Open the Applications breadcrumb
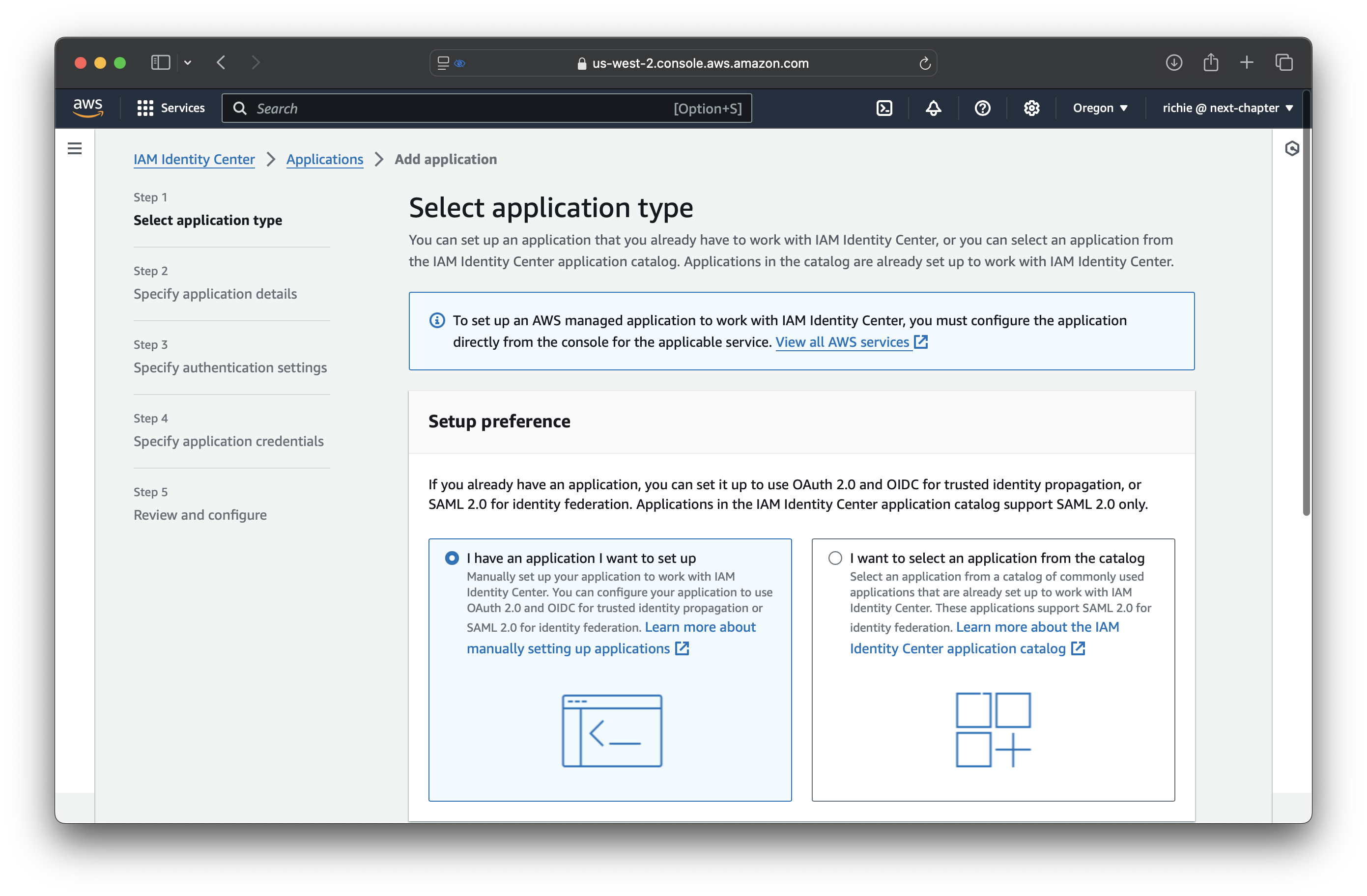1367x896 pixels. tap(324, 159)
